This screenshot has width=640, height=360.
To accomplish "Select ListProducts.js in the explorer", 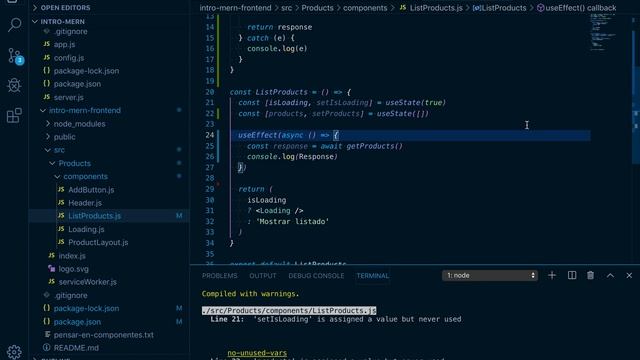I will point(94,216).
